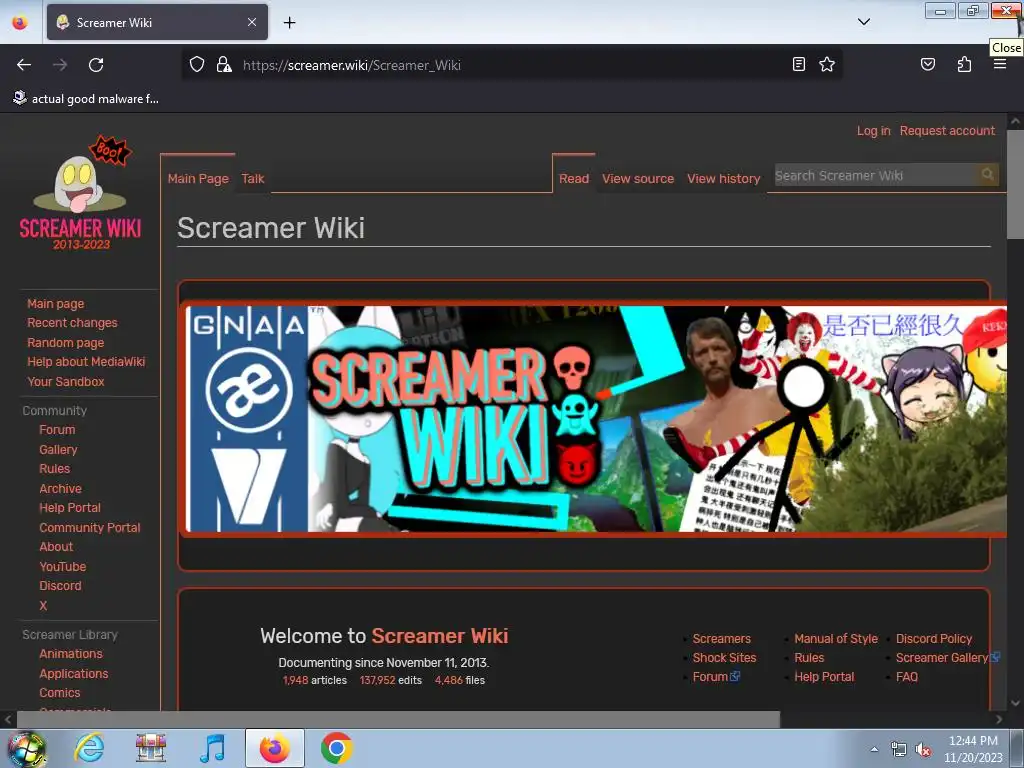Open Windows Start menu orb

coord(26,748)
